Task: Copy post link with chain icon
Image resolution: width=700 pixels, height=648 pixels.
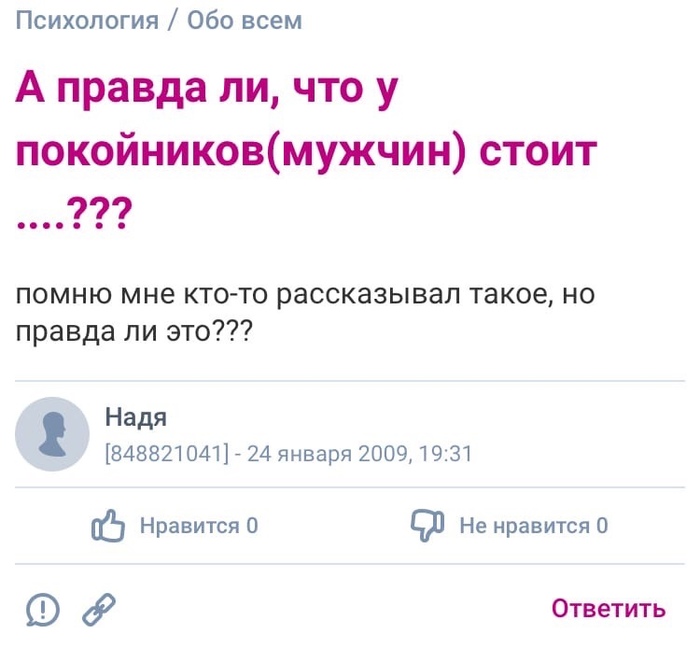Action: (x=99, y=608)
